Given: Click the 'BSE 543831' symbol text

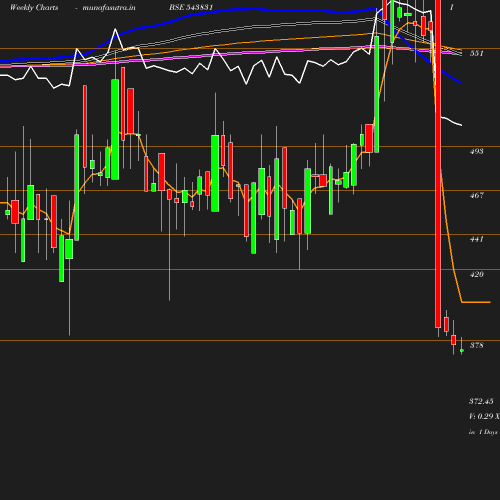Looking at the screenshot, I should pyautogui.click(x=191, y=7).
